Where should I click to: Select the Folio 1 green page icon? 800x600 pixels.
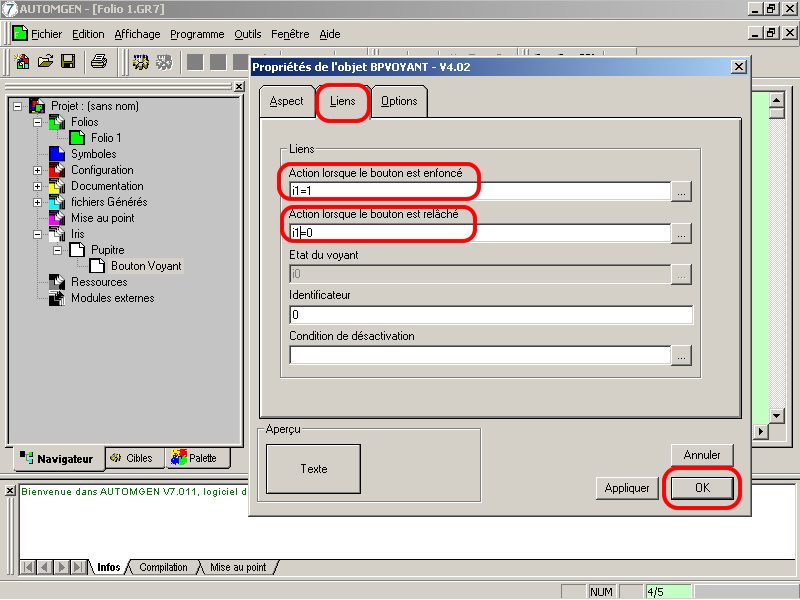79,138
